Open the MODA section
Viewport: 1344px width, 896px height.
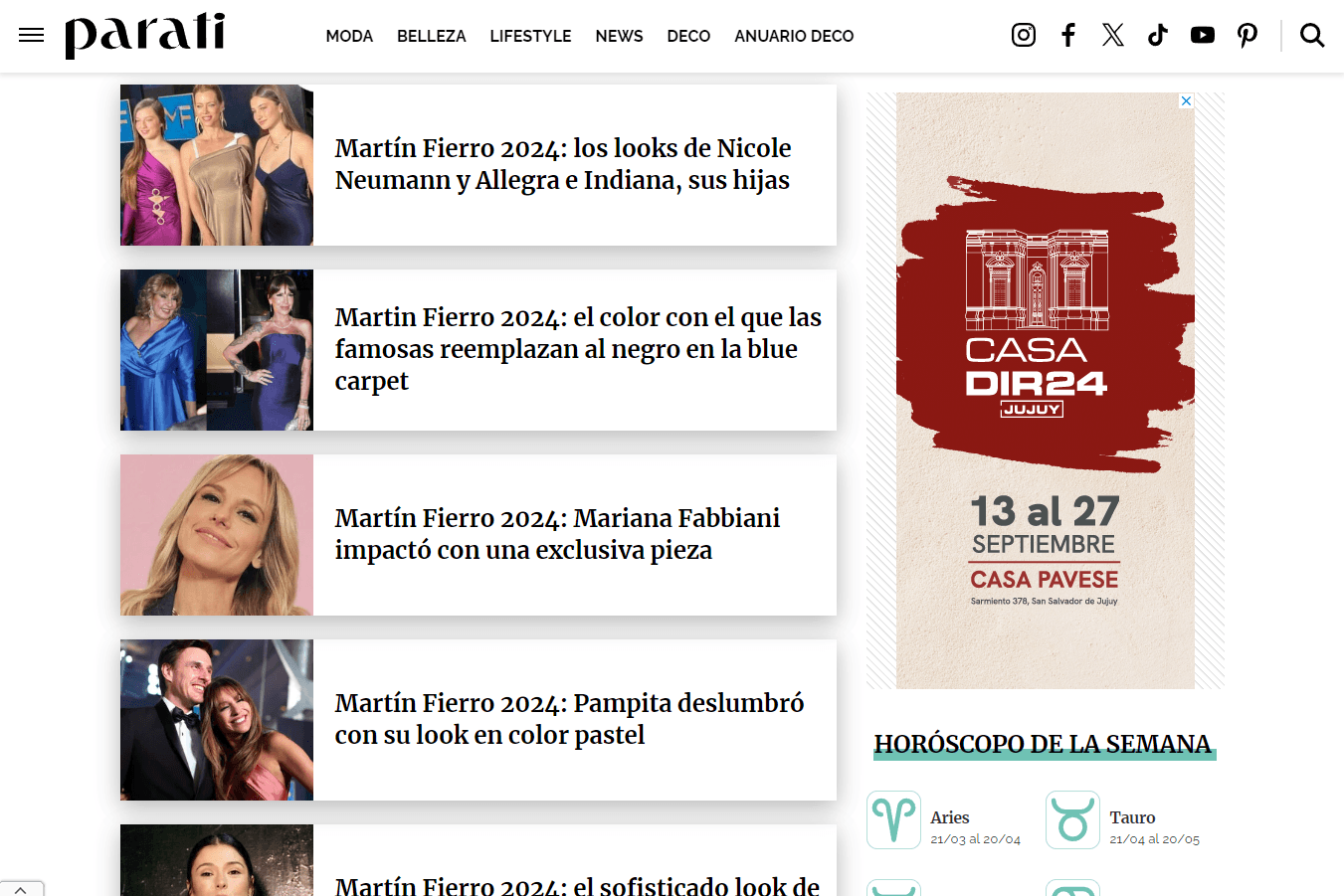pos(349,36)
